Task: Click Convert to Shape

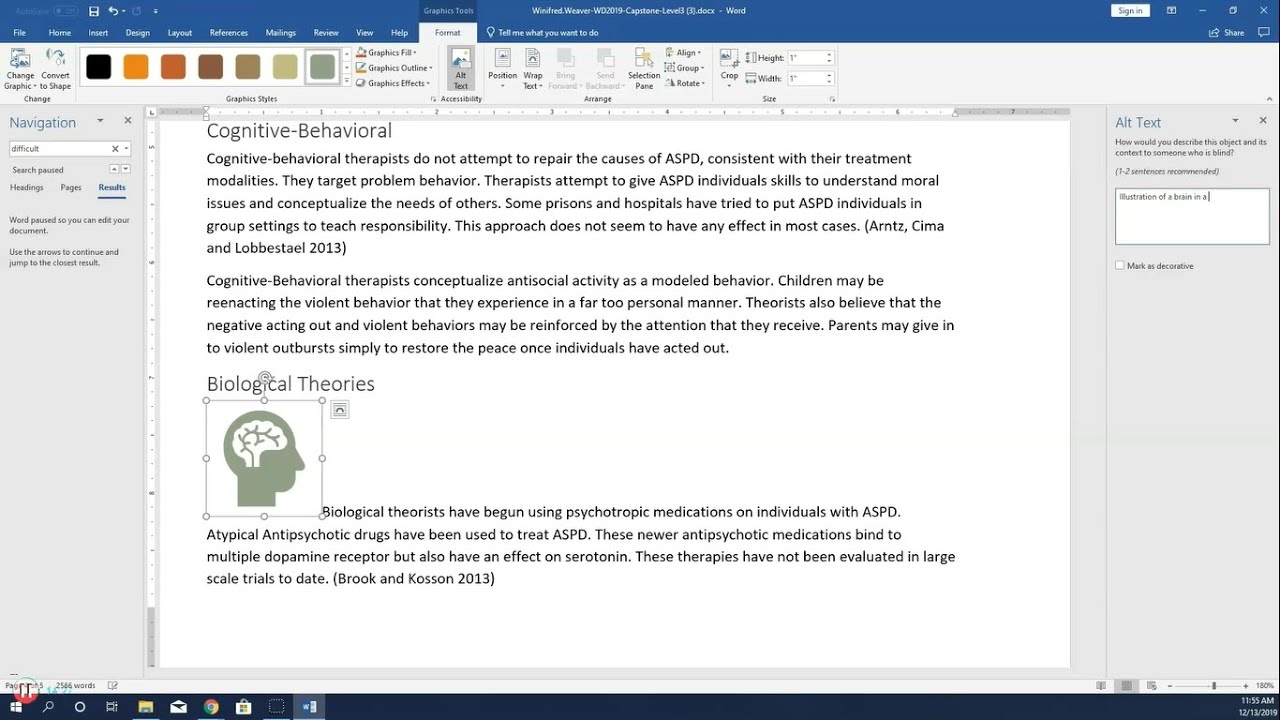Action: (55, 69)
